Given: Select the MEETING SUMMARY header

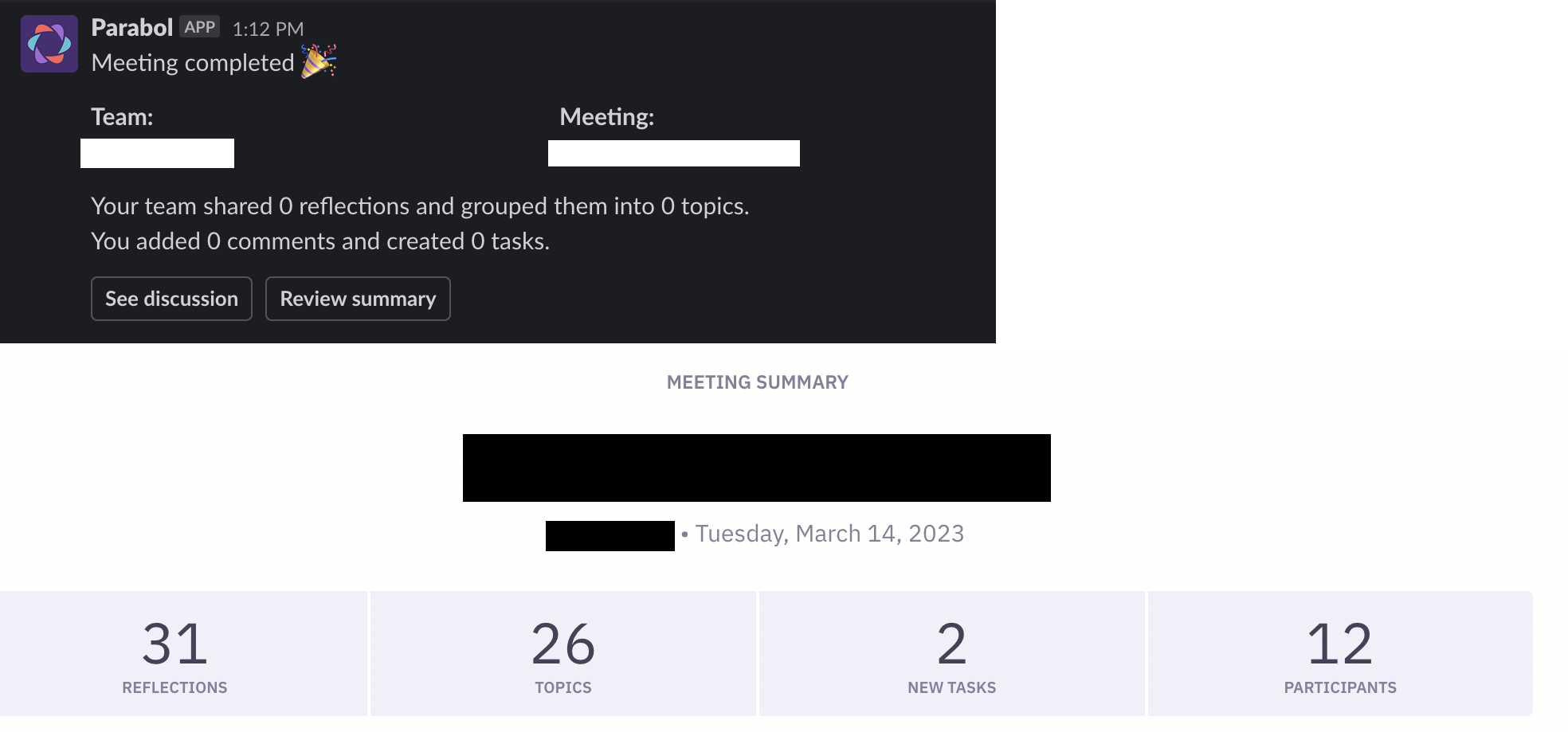Looking at the screenshot, I should (757, 382).
